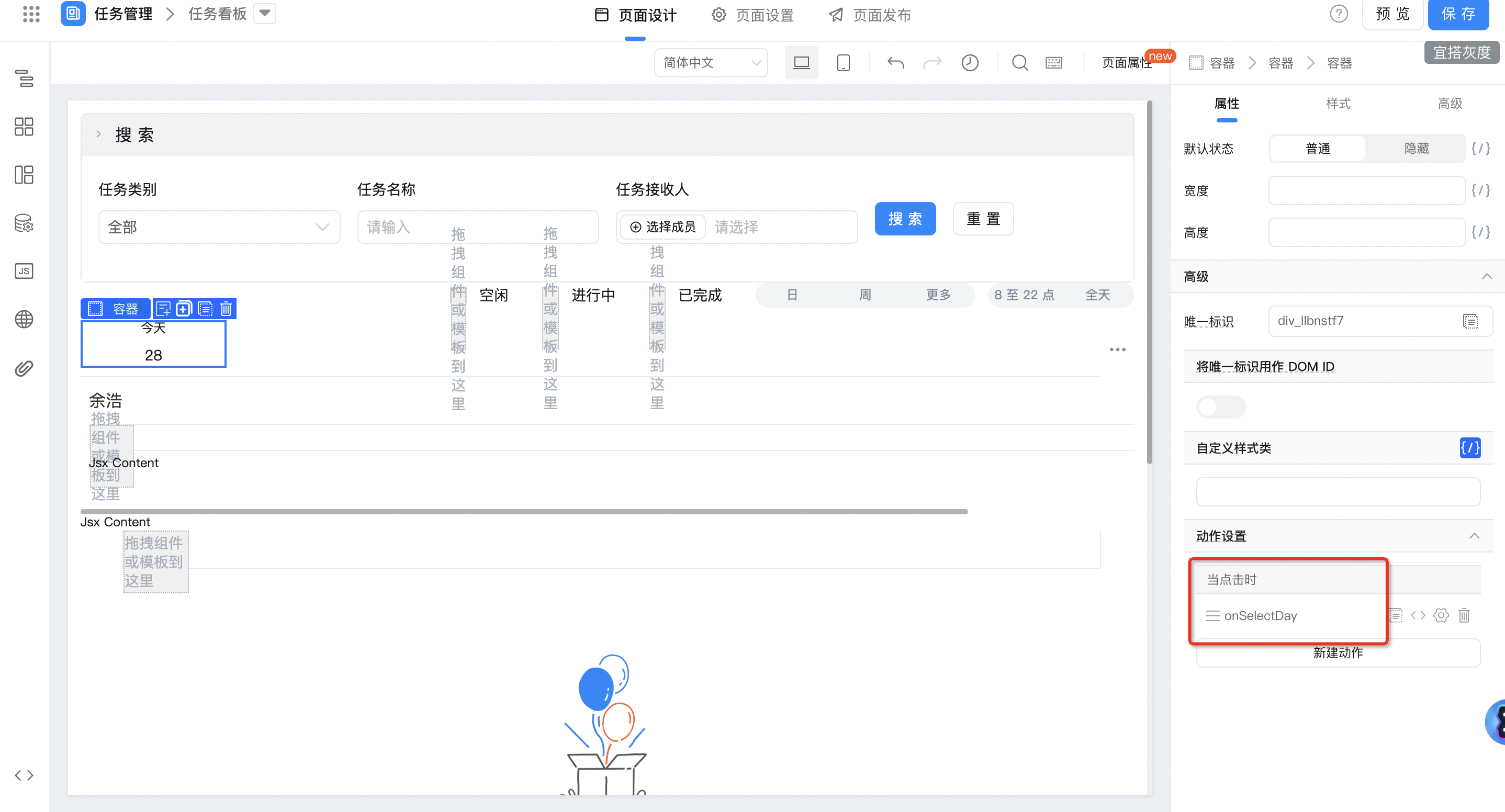
Task: Select the 8 至 22 点 time range
Action: 1024,295
